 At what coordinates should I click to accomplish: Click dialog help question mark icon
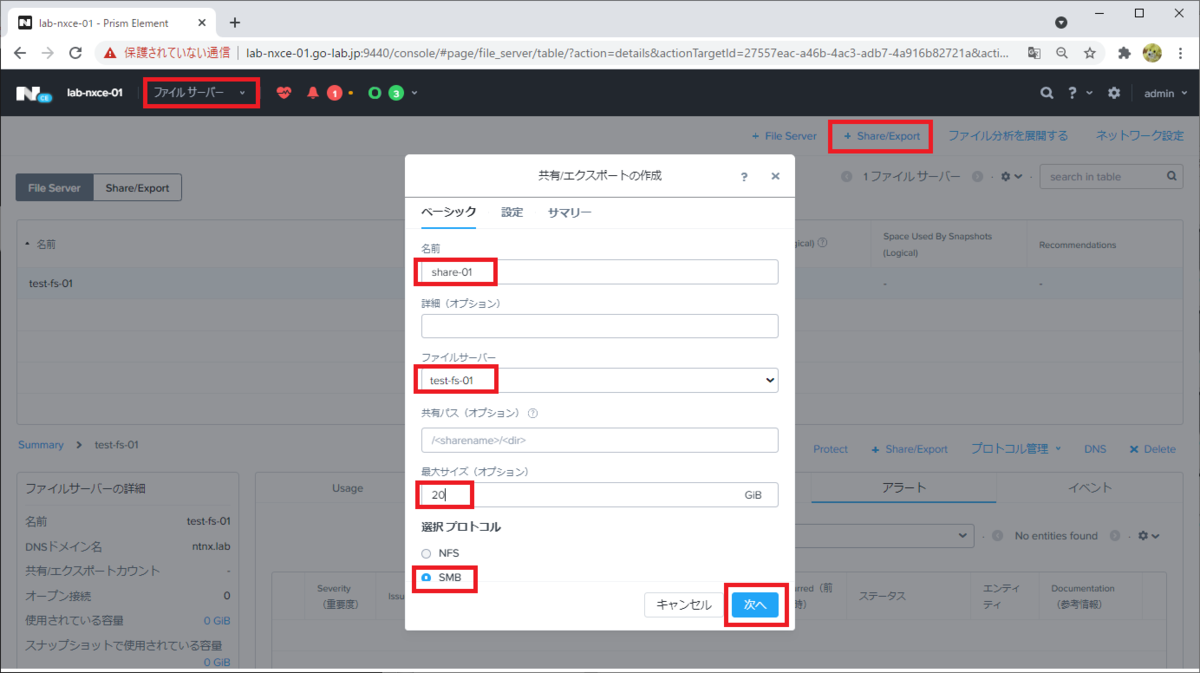(744, 176)
